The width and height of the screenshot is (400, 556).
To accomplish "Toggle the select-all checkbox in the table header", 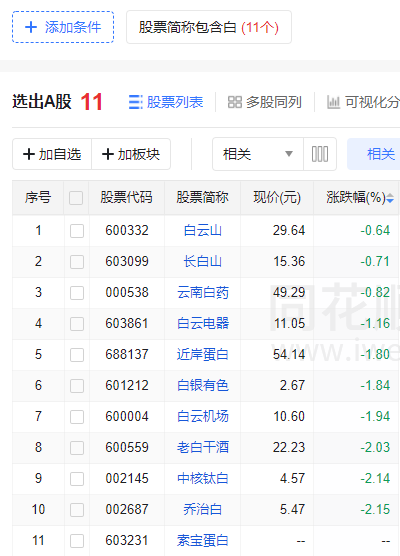I will [76, 198].
